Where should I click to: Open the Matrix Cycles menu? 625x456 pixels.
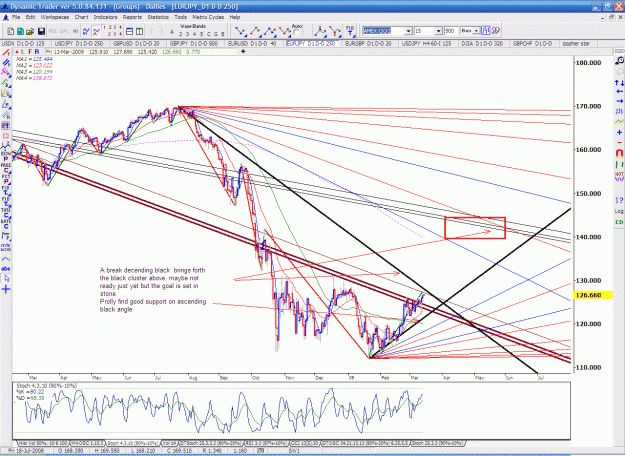tap(208, 17)
